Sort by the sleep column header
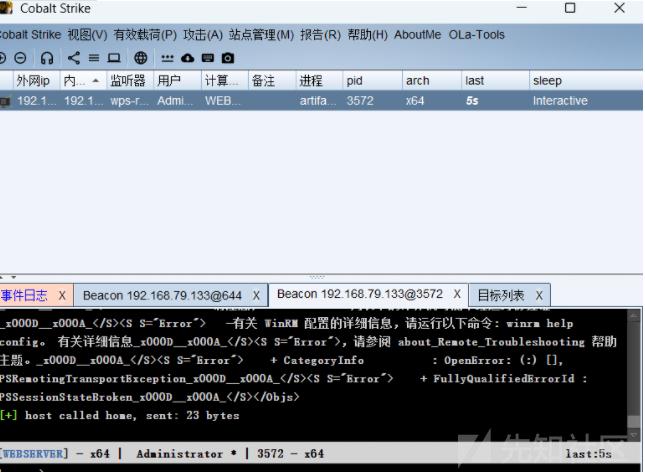Viewport: 645px width, 472px height. 586,81
